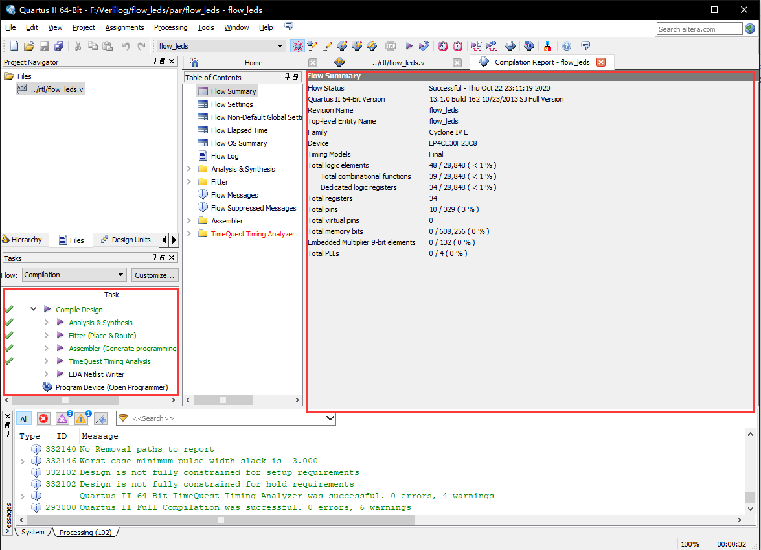Click the Redo arrow icon
Image resolution: width=761 pixels, height=550 pixels.
(141, 46)
